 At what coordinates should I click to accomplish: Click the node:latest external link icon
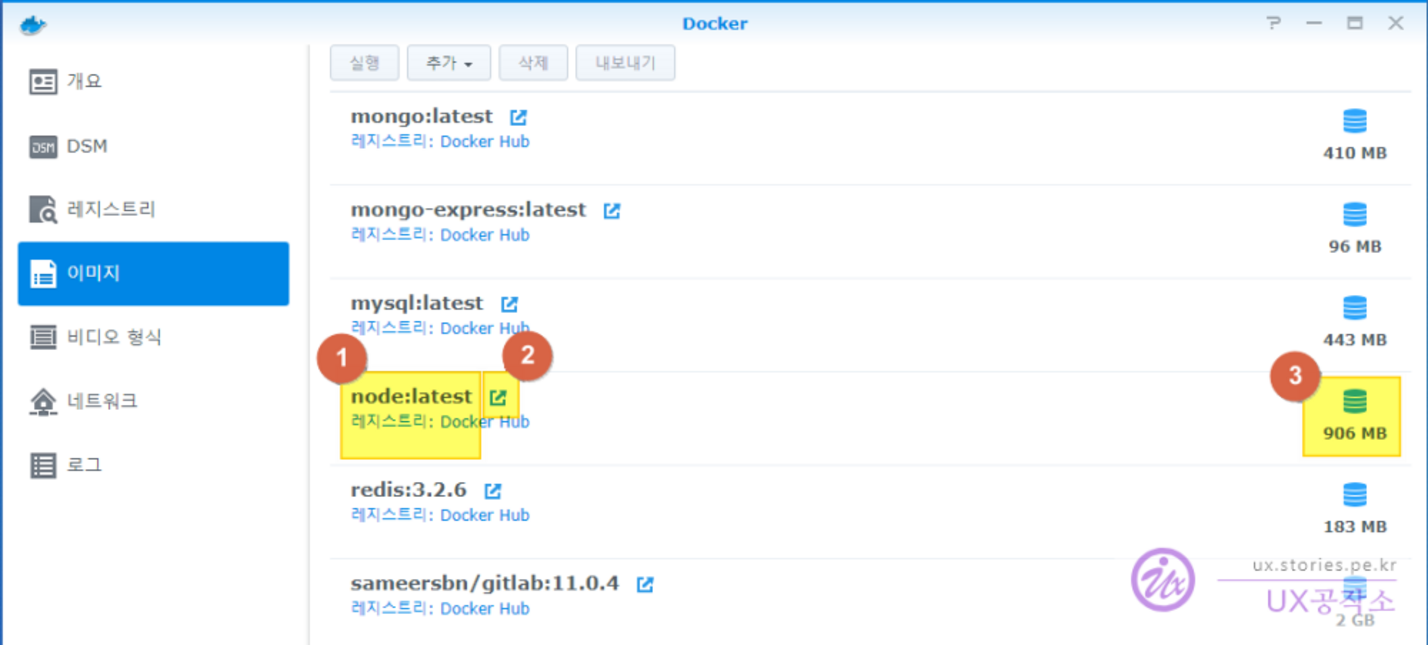(x=498, y=398)
